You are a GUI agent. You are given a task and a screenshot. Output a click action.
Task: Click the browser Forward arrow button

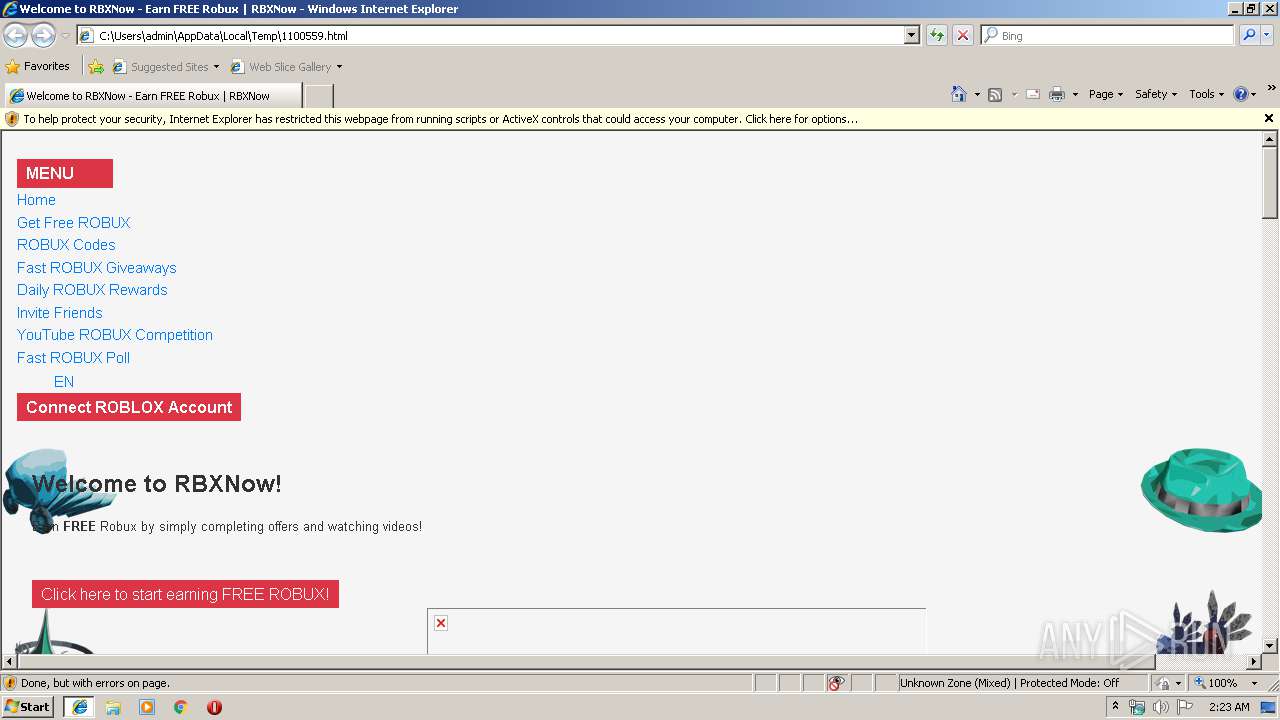(x=43, y=35)
